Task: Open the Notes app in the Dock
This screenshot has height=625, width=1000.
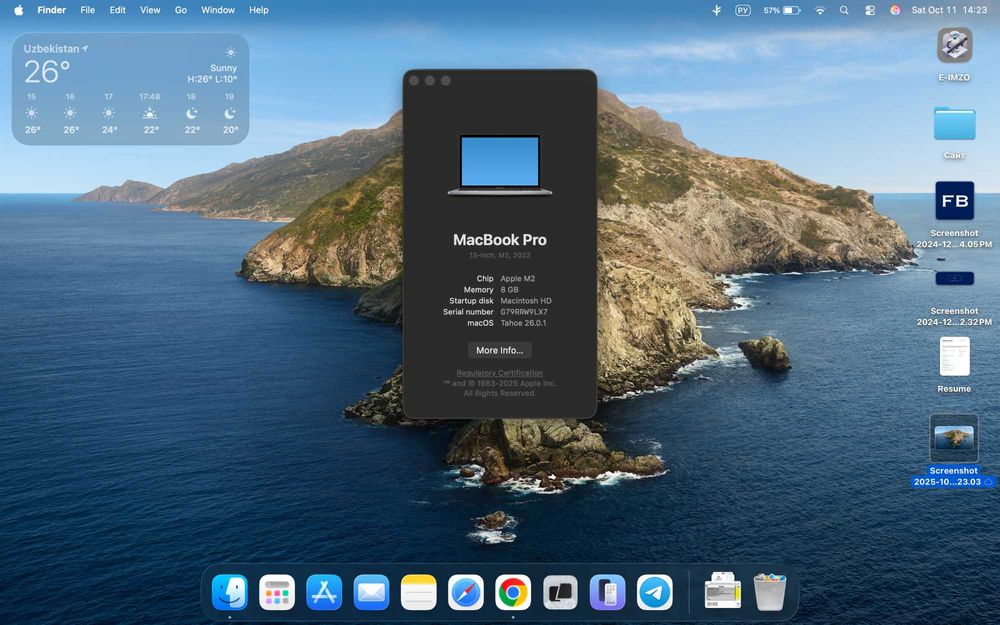Action: [x=418, y=592]
